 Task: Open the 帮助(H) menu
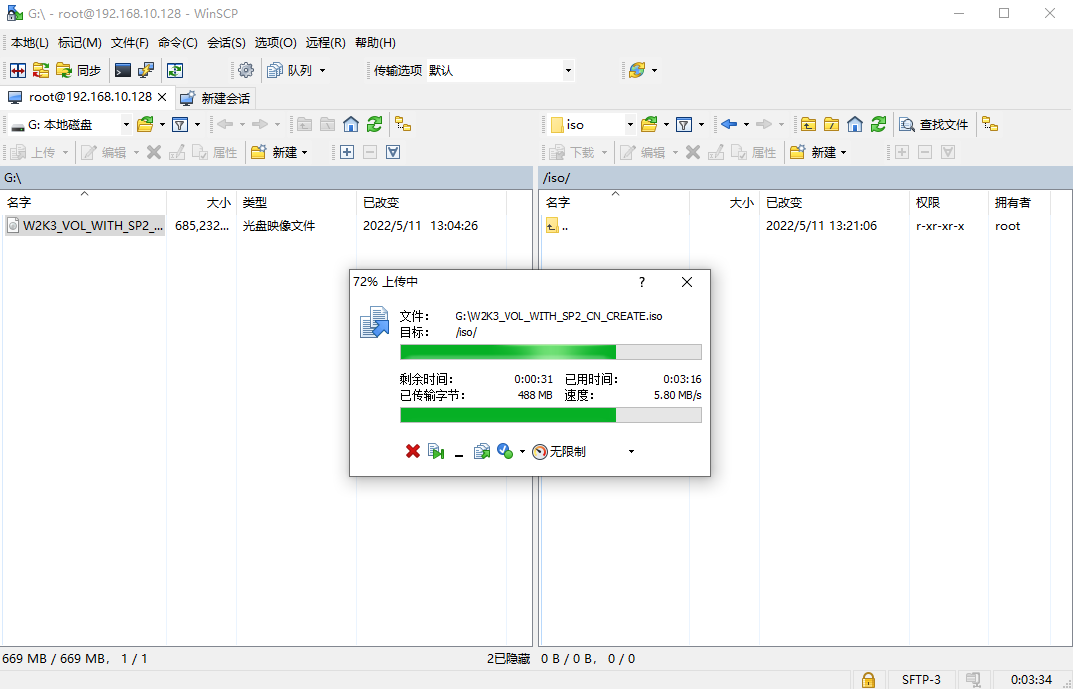pos(375,42)
